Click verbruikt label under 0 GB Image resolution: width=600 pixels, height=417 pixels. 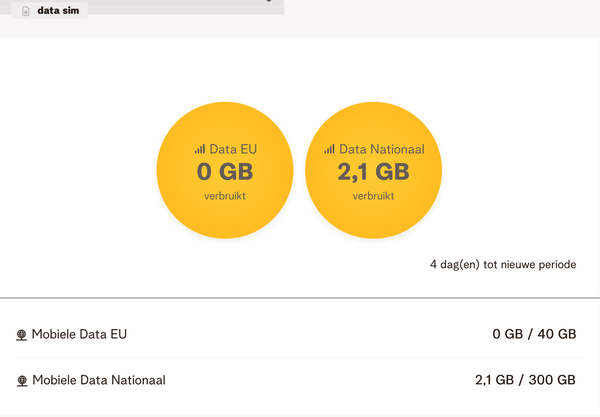pos(225,196)
